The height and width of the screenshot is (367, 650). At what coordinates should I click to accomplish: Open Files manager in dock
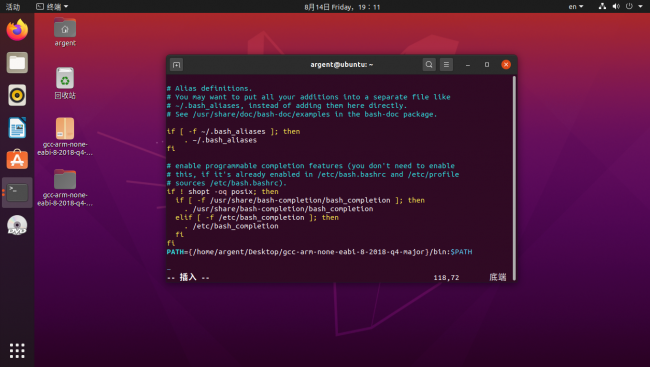[17, 63]
